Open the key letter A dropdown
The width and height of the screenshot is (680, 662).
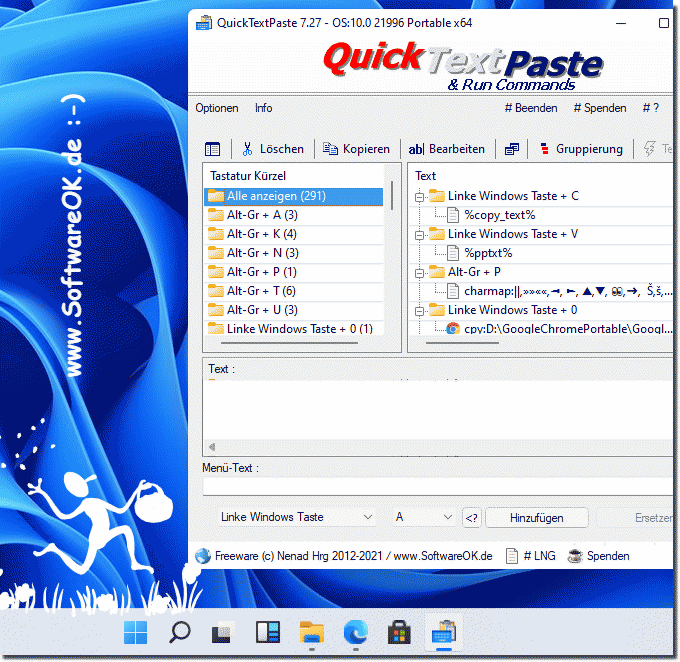pyautogui.click(x=423, y=517)
